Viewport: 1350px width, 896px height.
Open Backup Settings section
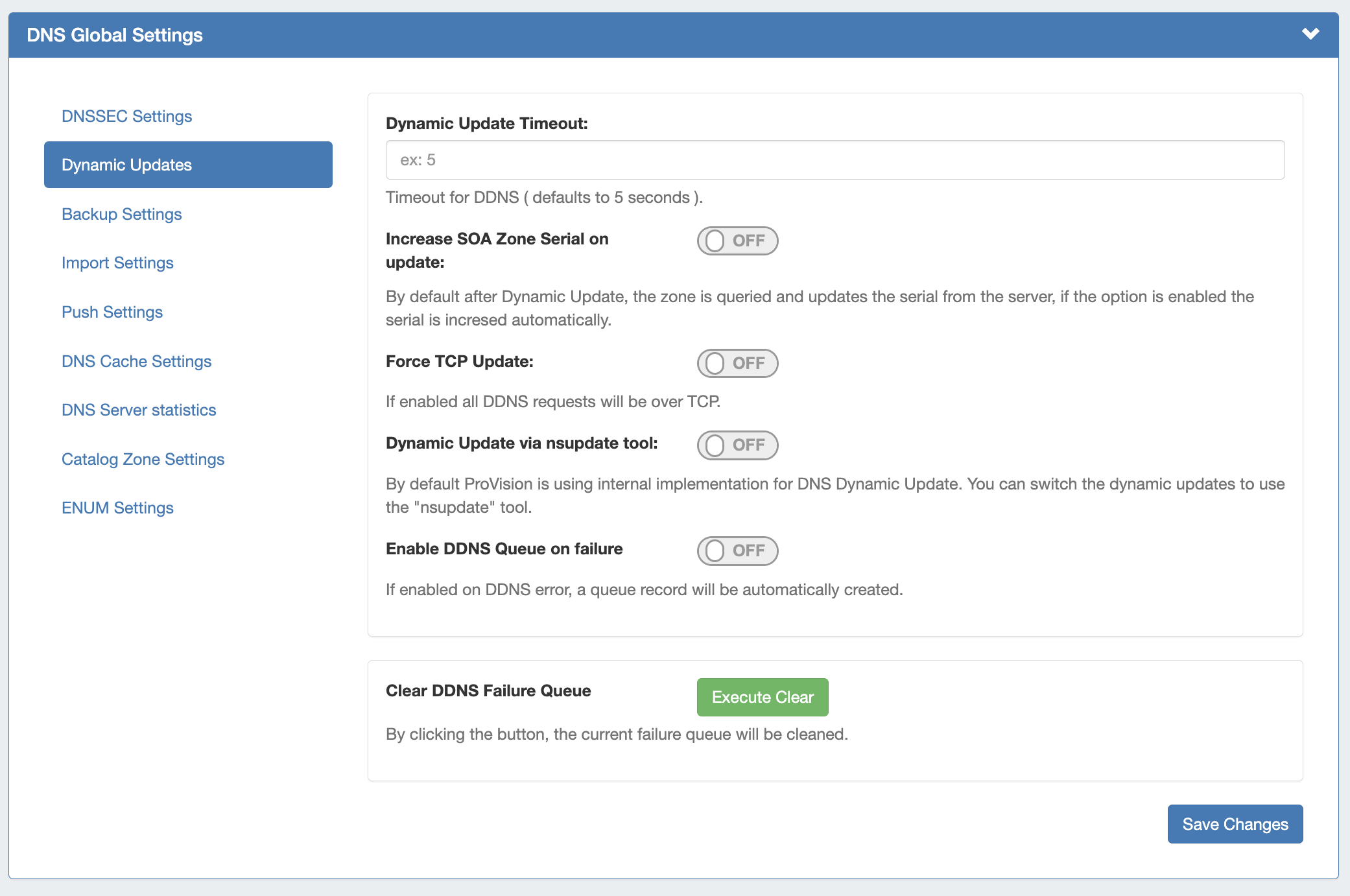(121, 214)
